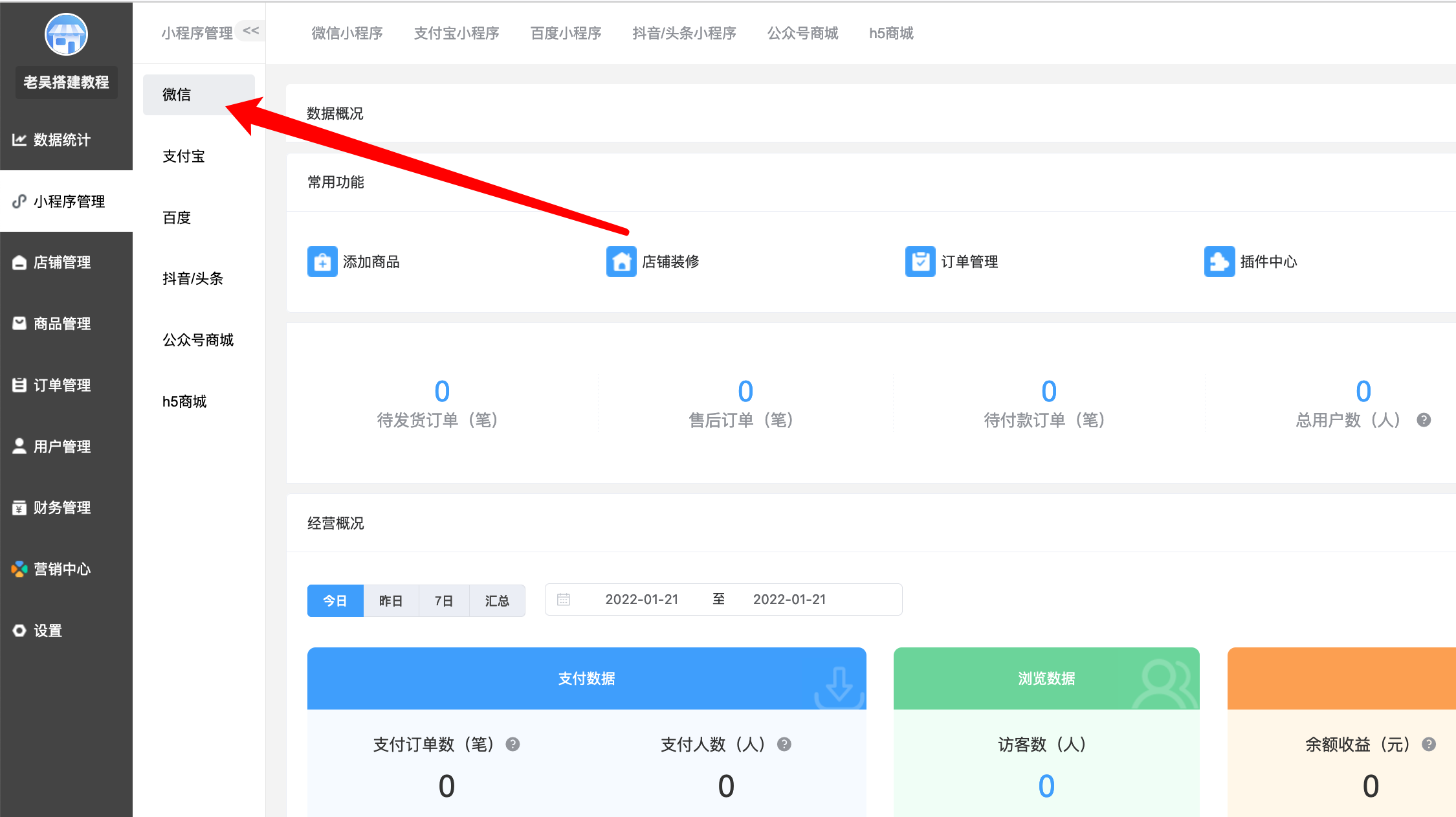The image size is (1456, 817).
Task: Select the 7日 data range option
Action: (x=444, y=600)
